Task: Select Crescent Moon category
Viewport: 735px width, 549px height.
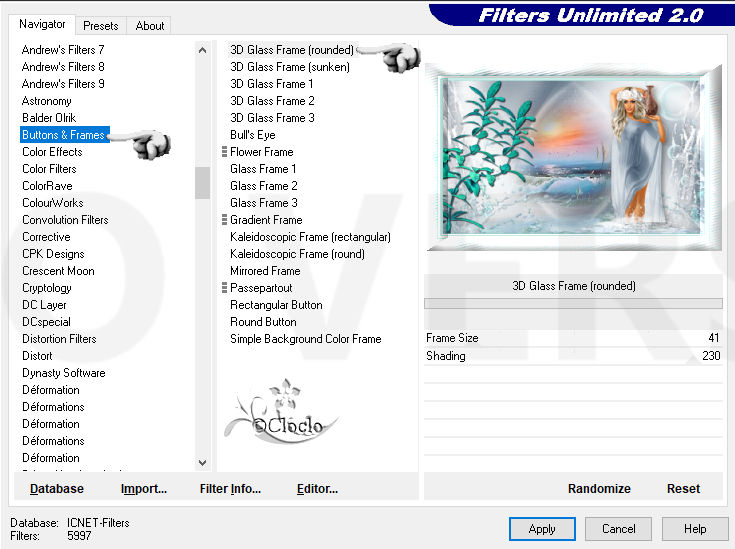Action: tap(58, 271)
